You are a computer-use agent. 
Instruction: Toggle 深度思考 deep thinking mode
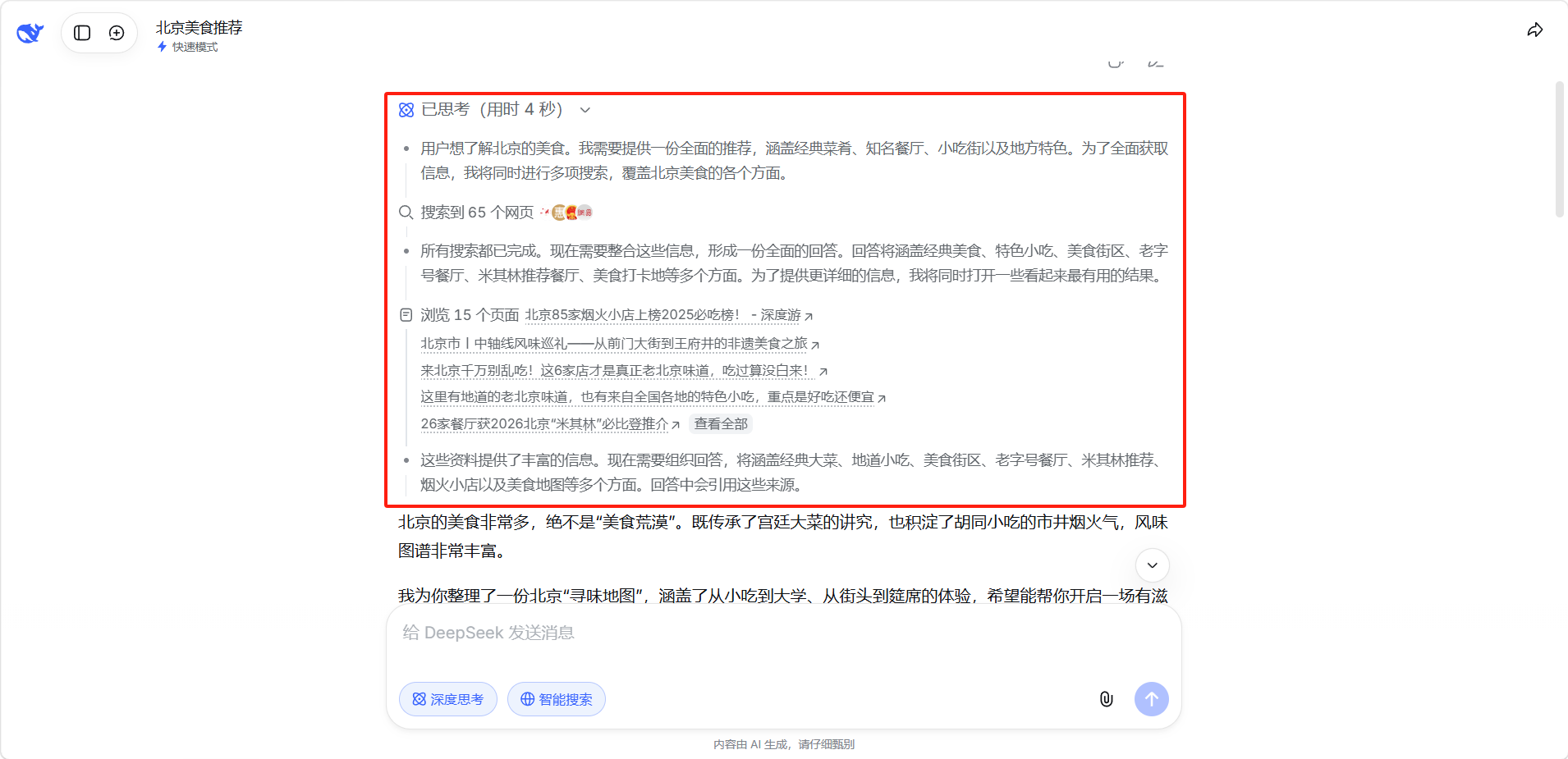pyautogui.click(x=448, y=699)
